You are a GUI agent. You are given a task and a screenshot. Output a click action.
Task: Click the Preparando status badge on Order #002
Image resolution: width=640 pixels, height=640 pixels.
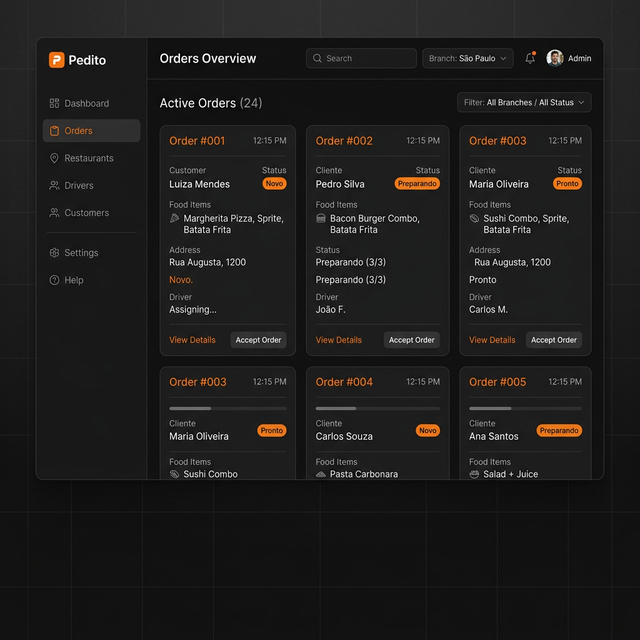[417, 184]
